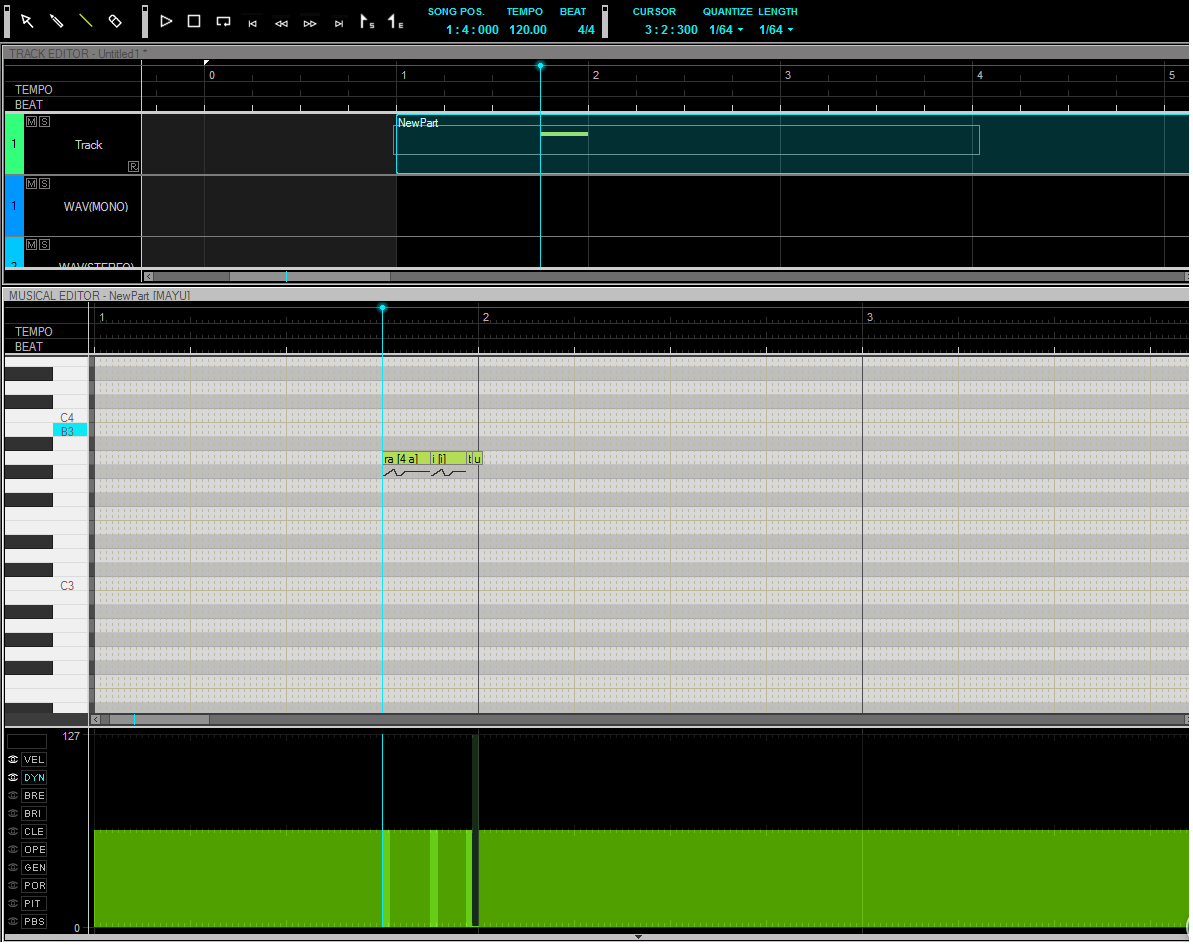Screen dimensions: 1193x945
Task: Open the Quantize 1/64 dropdown
Action: 726,30
